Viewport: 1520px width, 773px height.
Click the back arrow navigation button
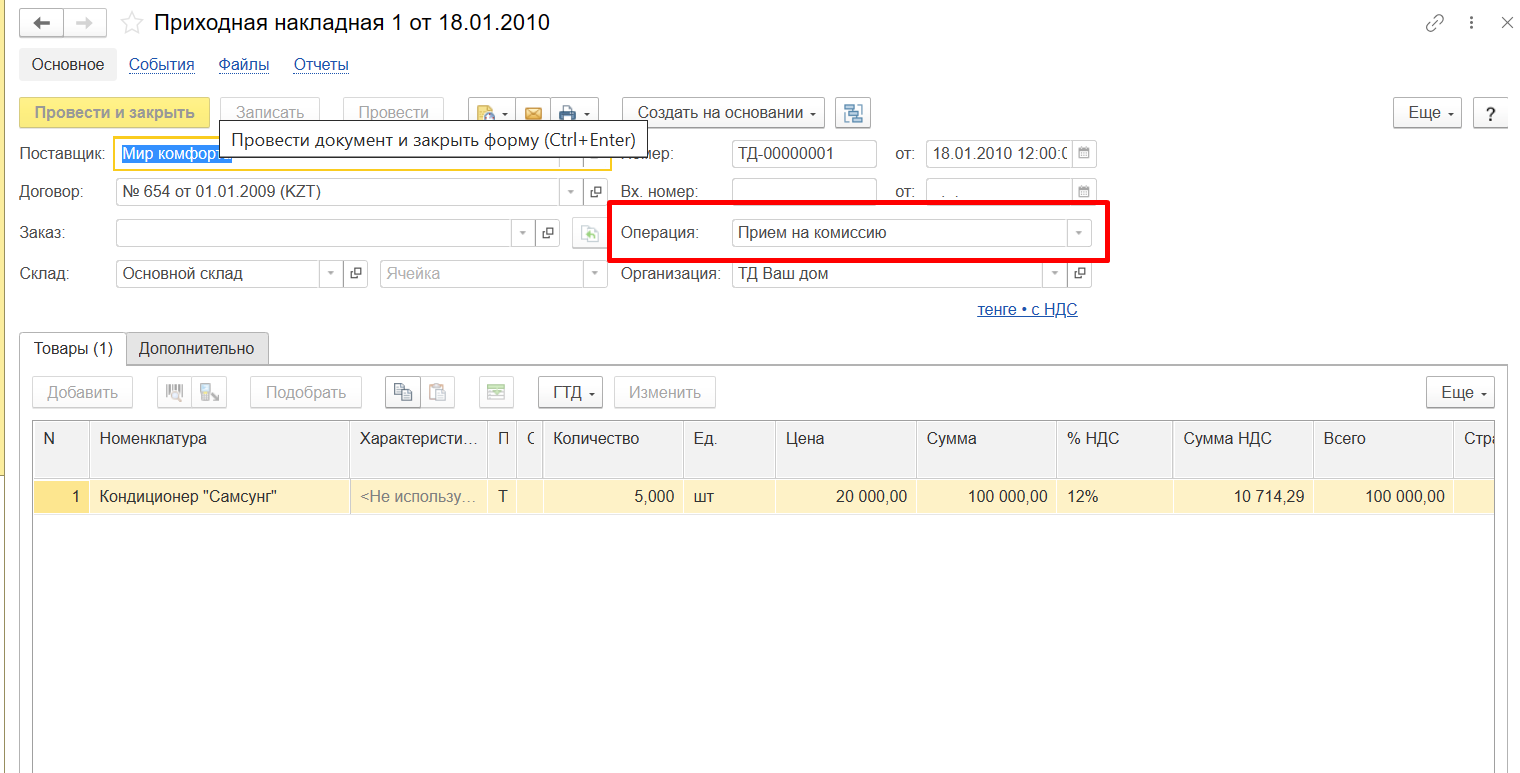42,22
